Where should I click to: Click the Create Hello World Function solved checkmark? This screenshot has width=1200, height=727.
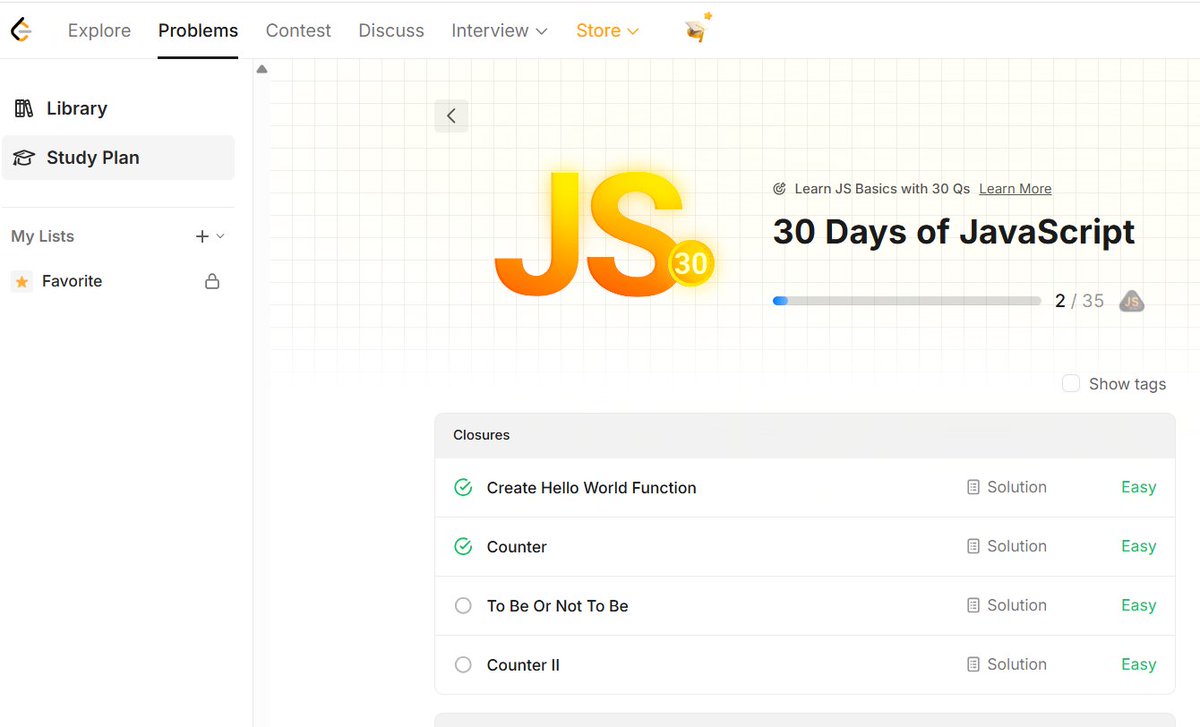pos(463,488)
